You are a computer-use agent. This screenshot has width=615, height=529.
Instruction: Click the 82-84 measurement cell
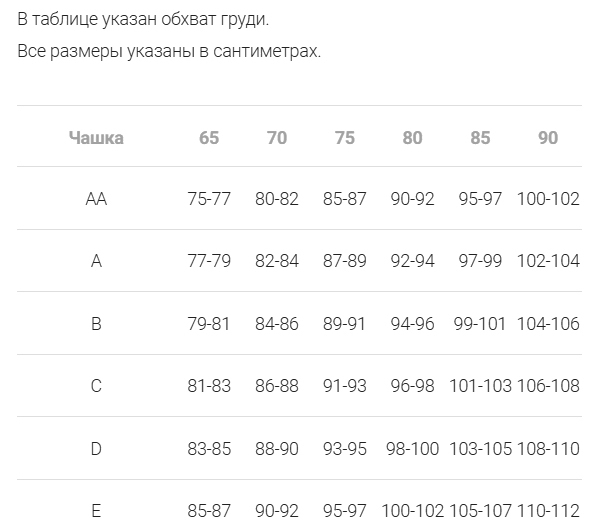click(277, 262)
